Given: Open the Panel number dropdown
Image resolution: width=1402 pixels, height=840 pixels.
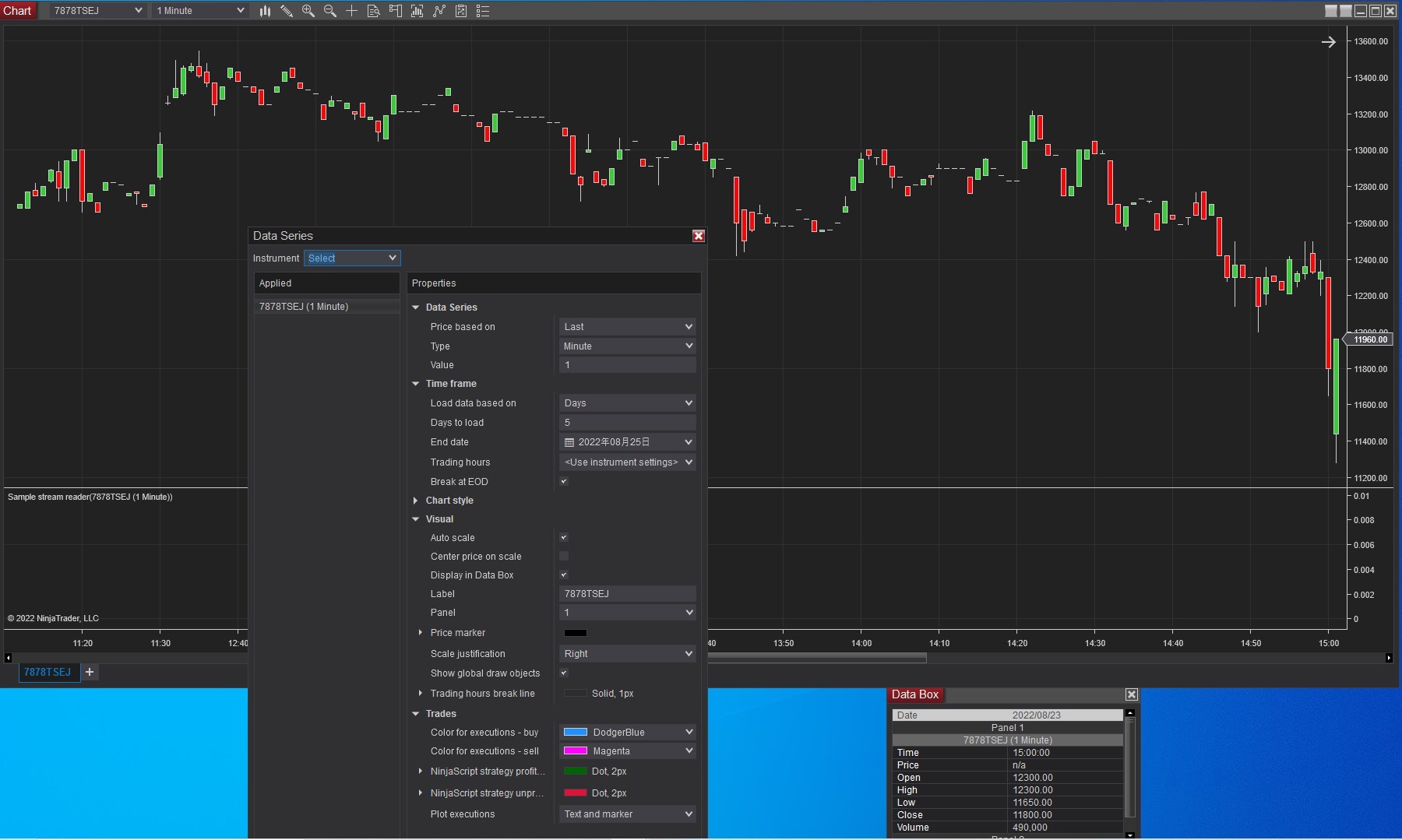Looking at the screenshot, I should point(628,612).
